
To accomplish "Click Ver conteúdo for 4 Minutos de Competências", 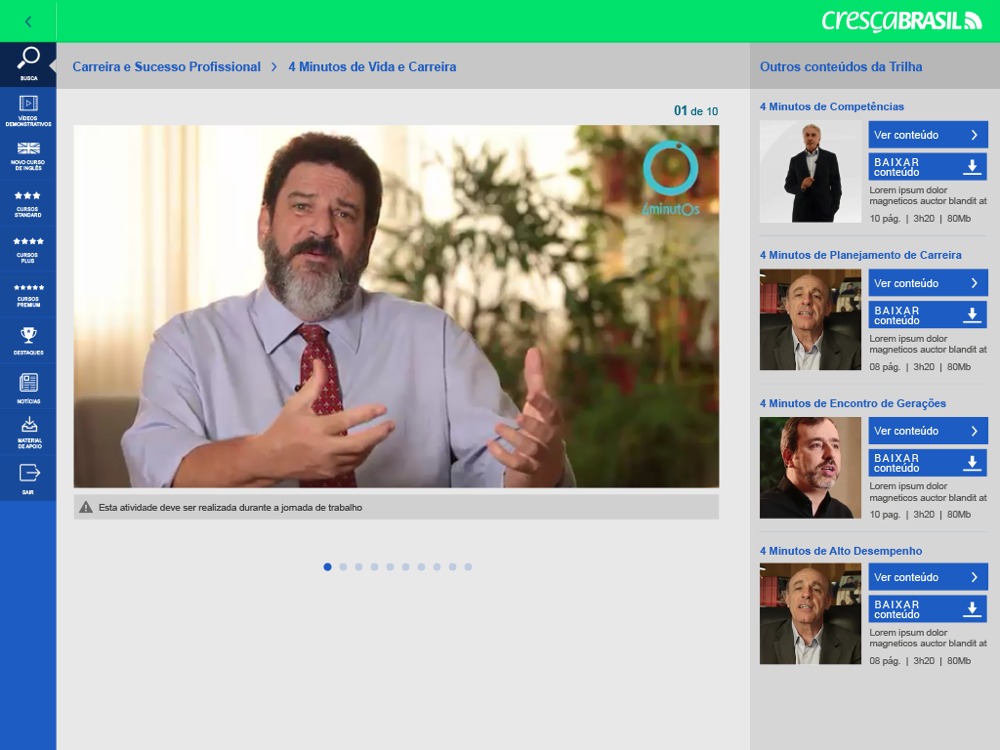I will click(928, 135).
